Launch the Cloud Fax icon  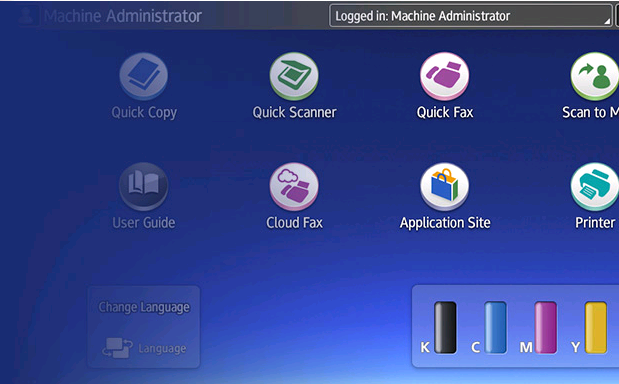tap(294, 187)
